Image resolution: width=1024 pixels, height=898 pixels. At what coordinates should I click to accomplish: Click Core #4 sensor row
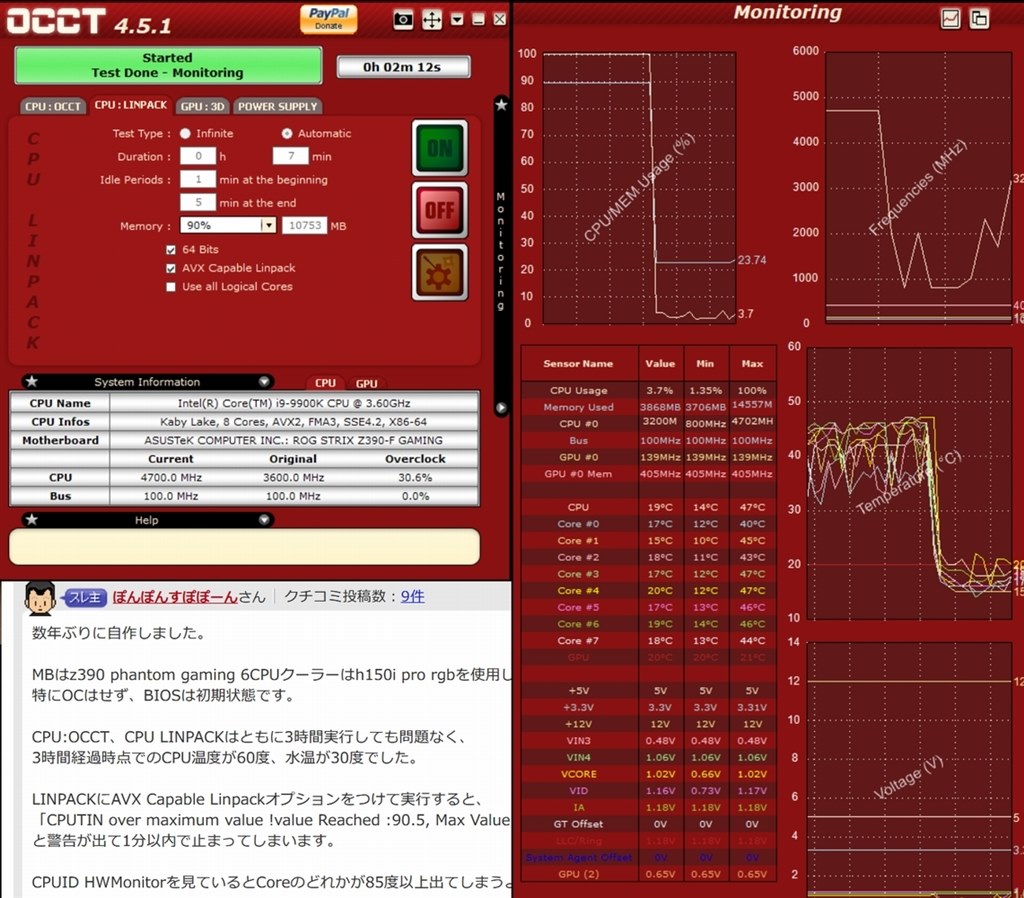click(648, 590)
